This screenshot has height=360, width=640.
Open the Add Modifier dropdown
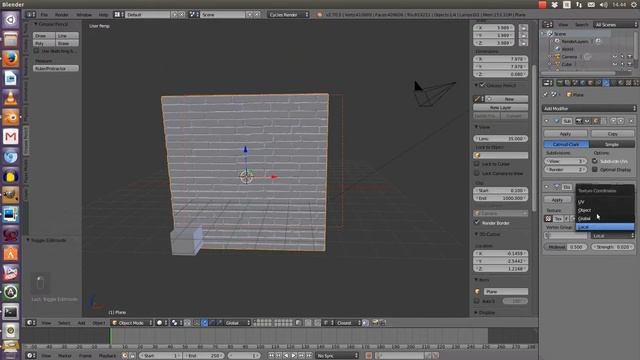click(589, 108)
